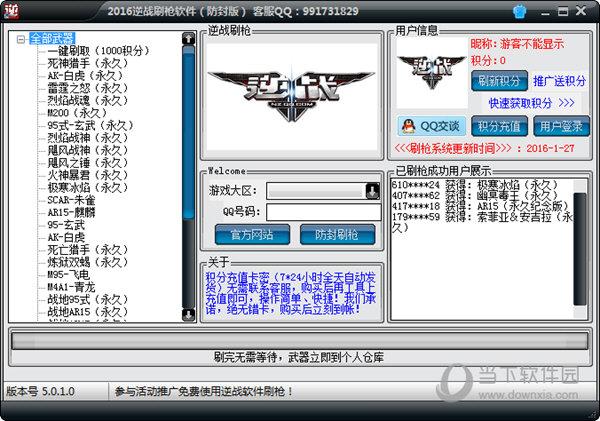The height and width of the screenshot is (421, 600).
Task: Click the 游戏大区 combo box field
Action: (323, 191)
